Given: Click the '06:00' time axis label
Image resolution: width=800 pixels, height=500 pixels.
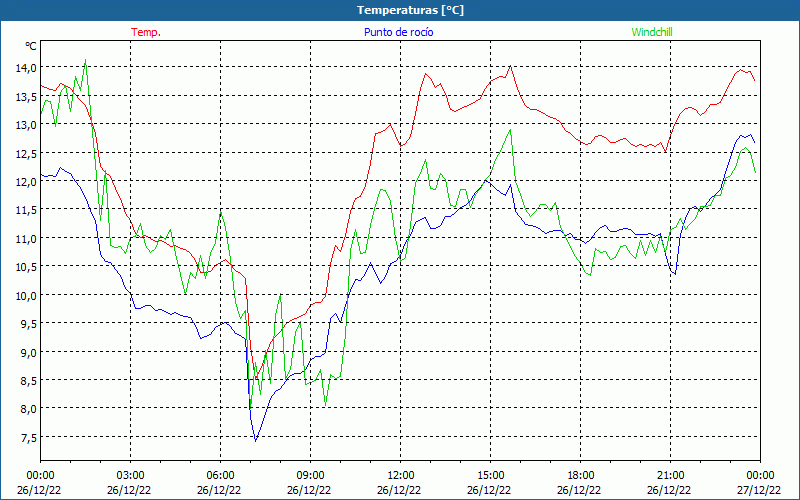Looking at the screenshot, I should tap(220, 476).
